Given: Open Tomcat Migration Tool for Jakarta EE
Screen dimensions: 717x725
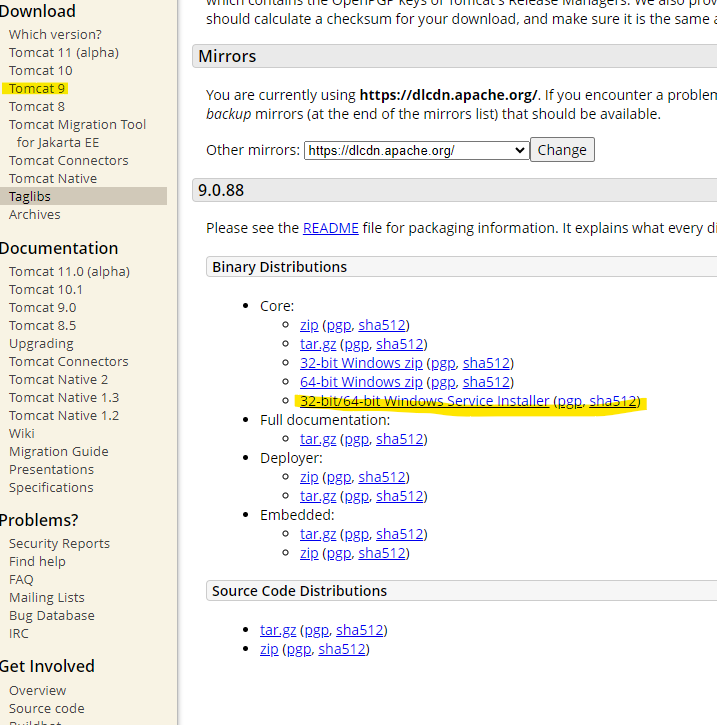Looking at the screenshot, I should [x=77, y=134].
